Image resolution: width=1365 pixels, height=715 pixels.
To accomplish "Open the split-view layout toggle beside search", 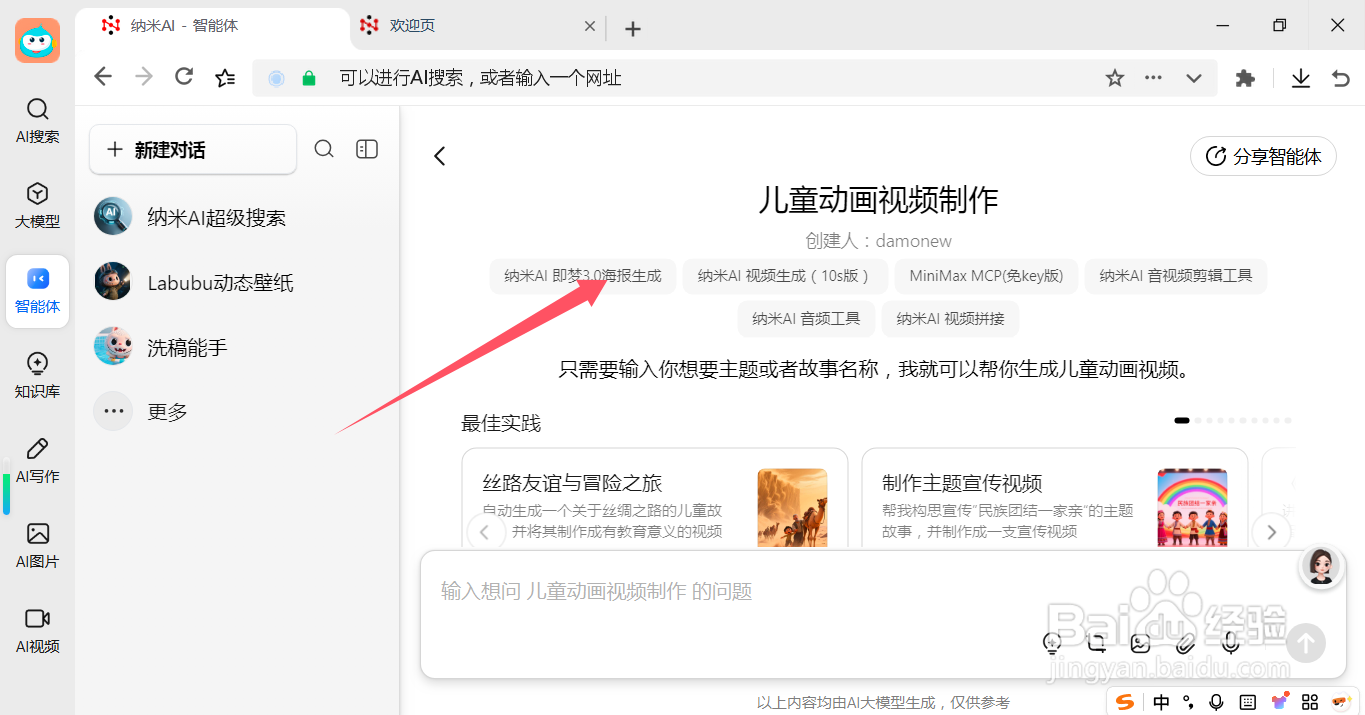I will point(366,148).
